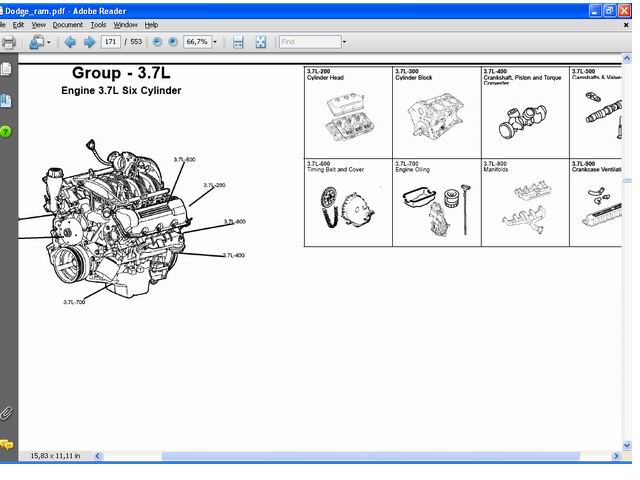This screenshot has height=480, width=640.
Task: Click the horizontal scrollbar thumb
Action: coord(371,456)
